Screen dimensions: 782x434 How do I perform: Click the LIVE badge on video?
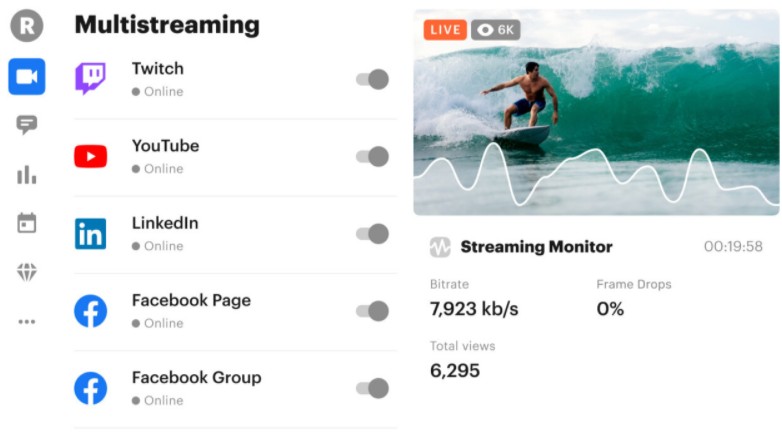click(445, 30)
